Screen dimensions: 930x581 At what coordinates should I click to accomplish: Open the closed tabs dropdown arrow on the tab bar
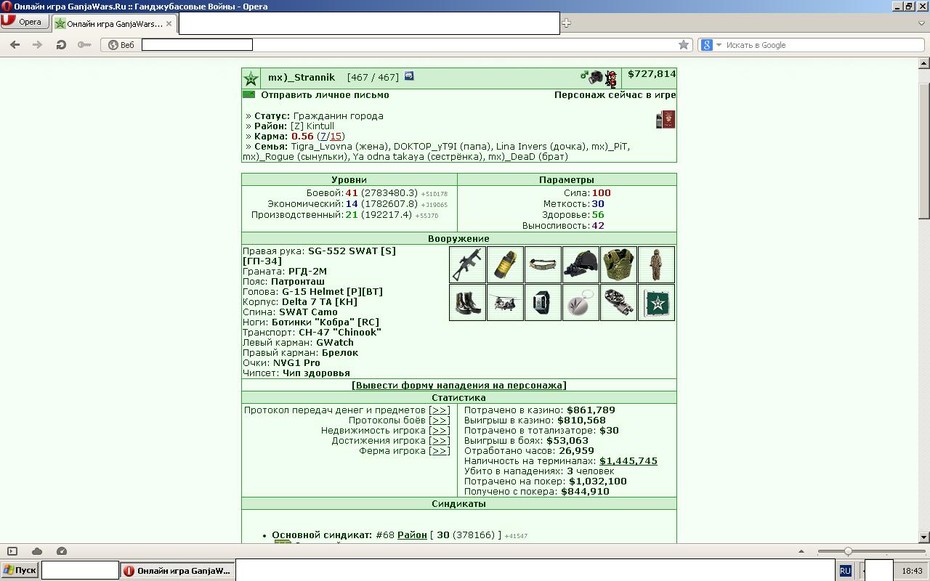coord(922,23)
